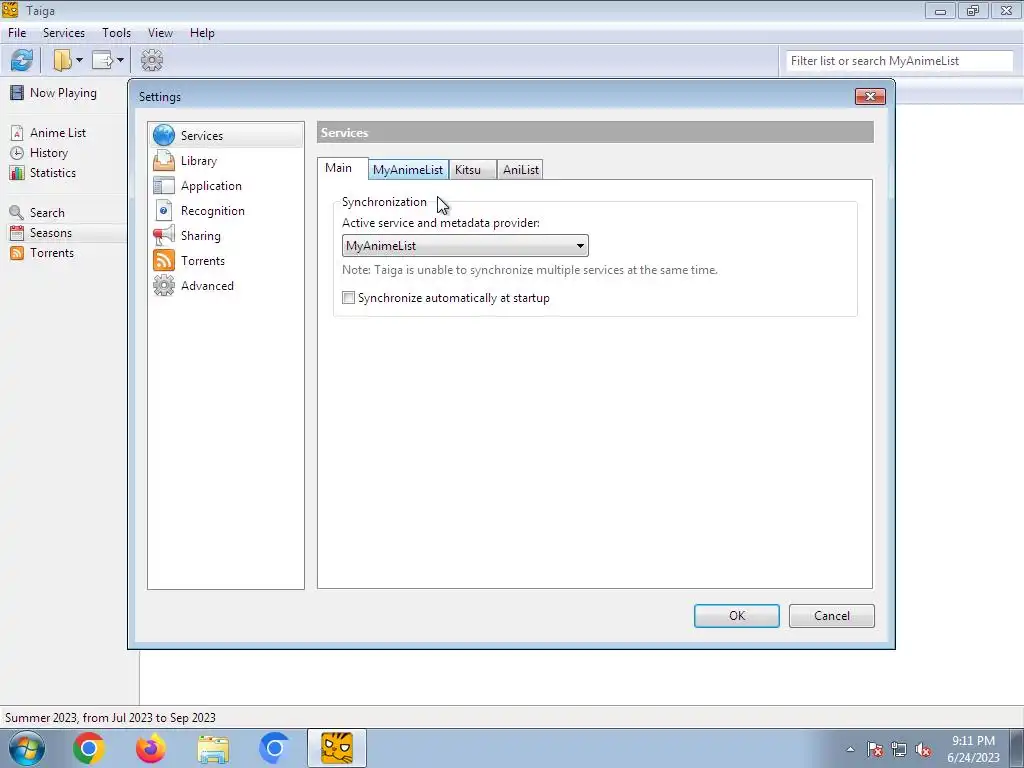Select Sharing category in Settings
This screenshot has height=768, width=1024.
226,236
